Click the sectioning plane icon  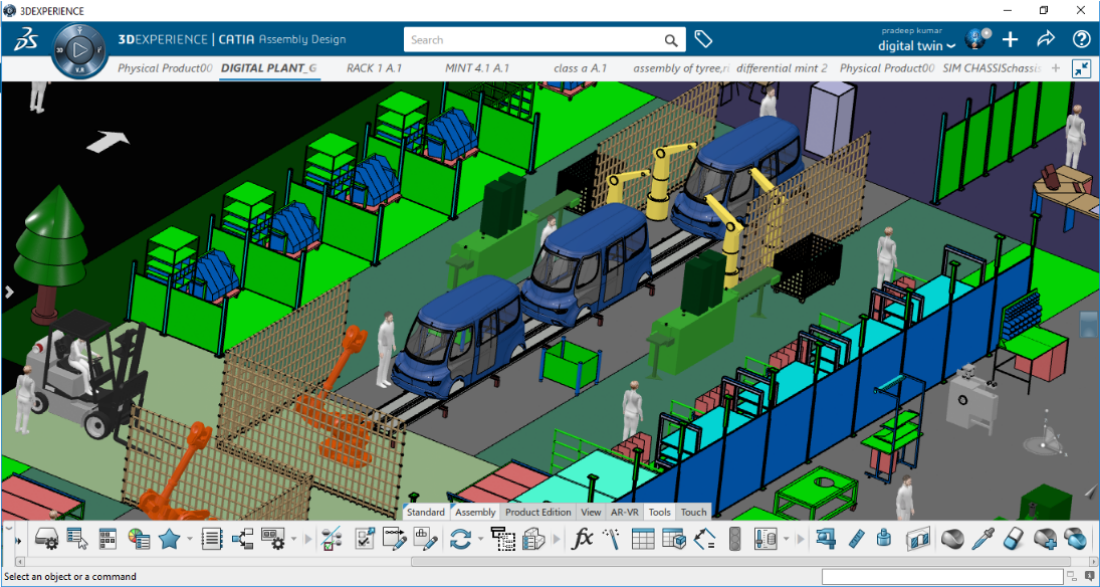click(x=918, y=539)
